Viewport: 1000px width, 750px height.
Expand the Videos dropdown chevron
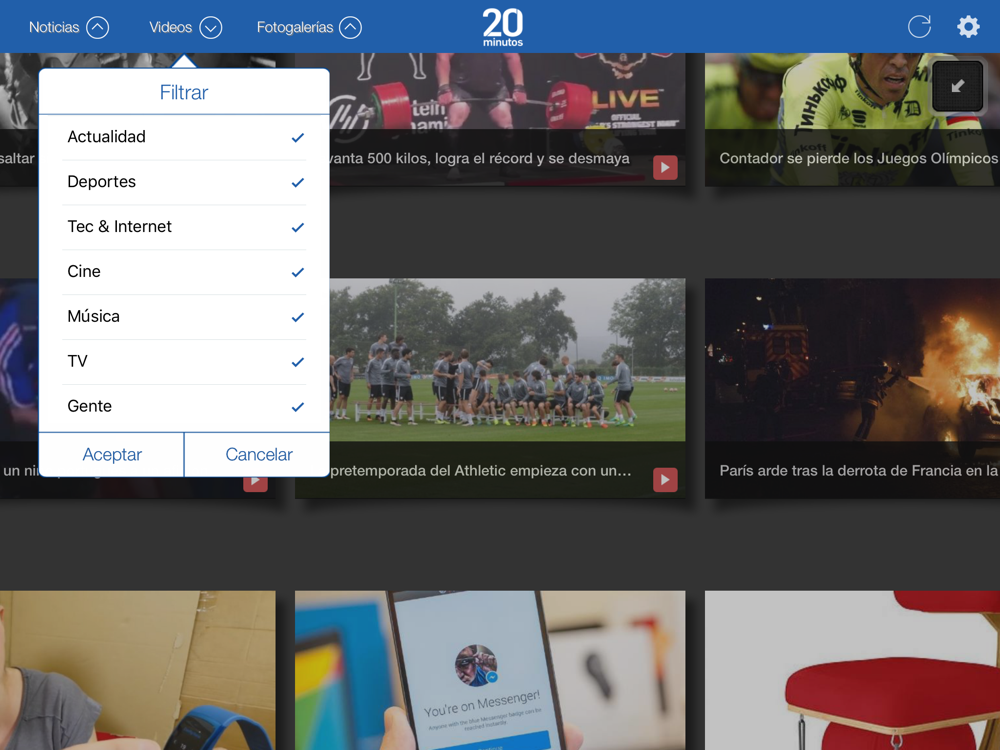(210, 27)
